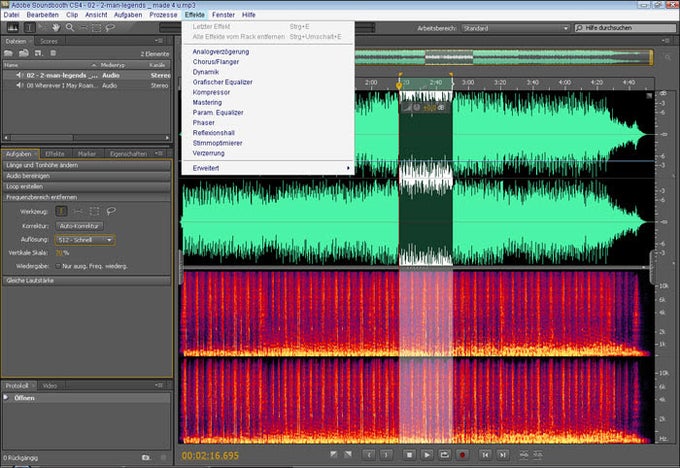Click the fade out icon in transport bar
Screen dimensions: 680x468
click(x=348, y=454)
